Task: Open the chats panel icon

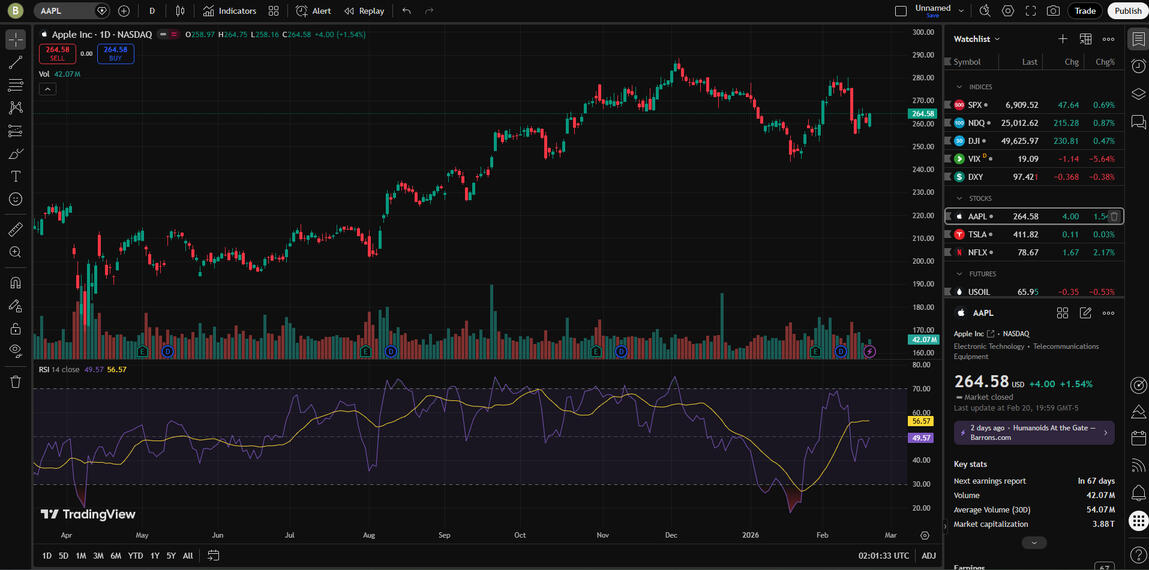Action: click(1137, 121)
